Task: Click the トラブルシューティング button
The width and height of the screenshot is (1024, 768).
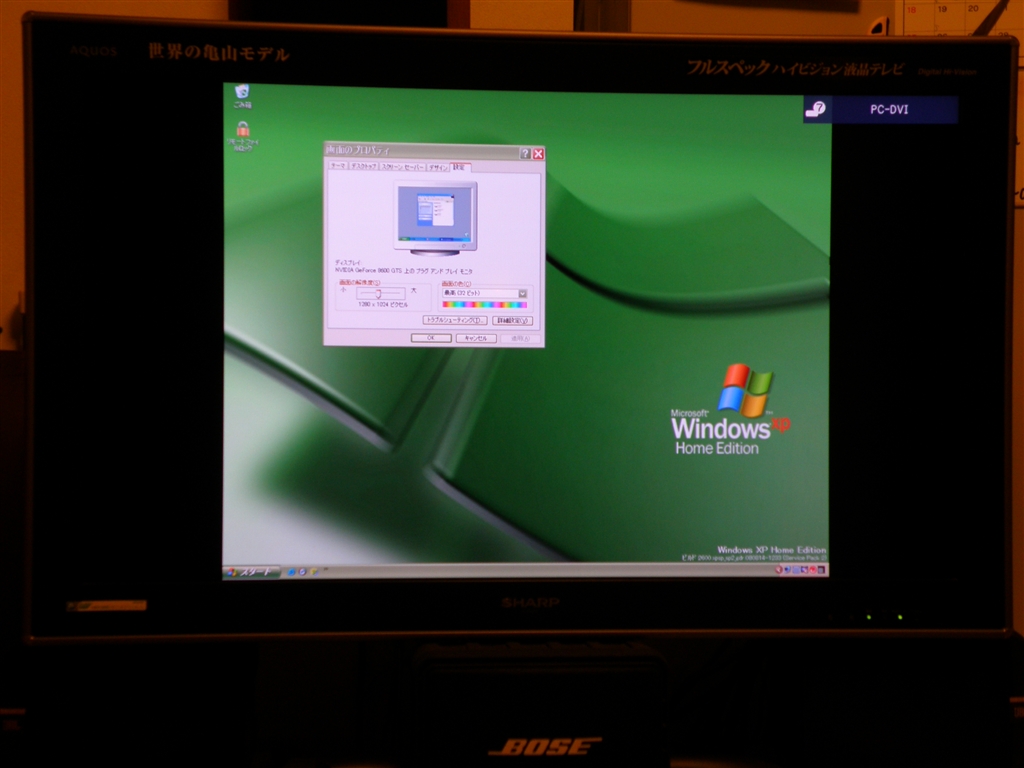Action: click(455, 320)
